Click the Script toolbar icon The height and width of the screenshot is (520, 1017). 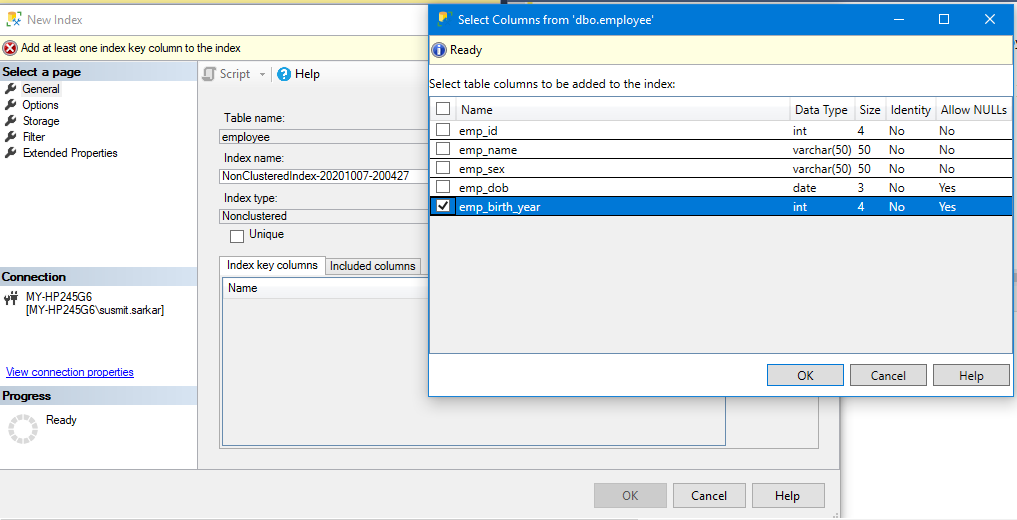pyautogui.click(x=209, y=74)
